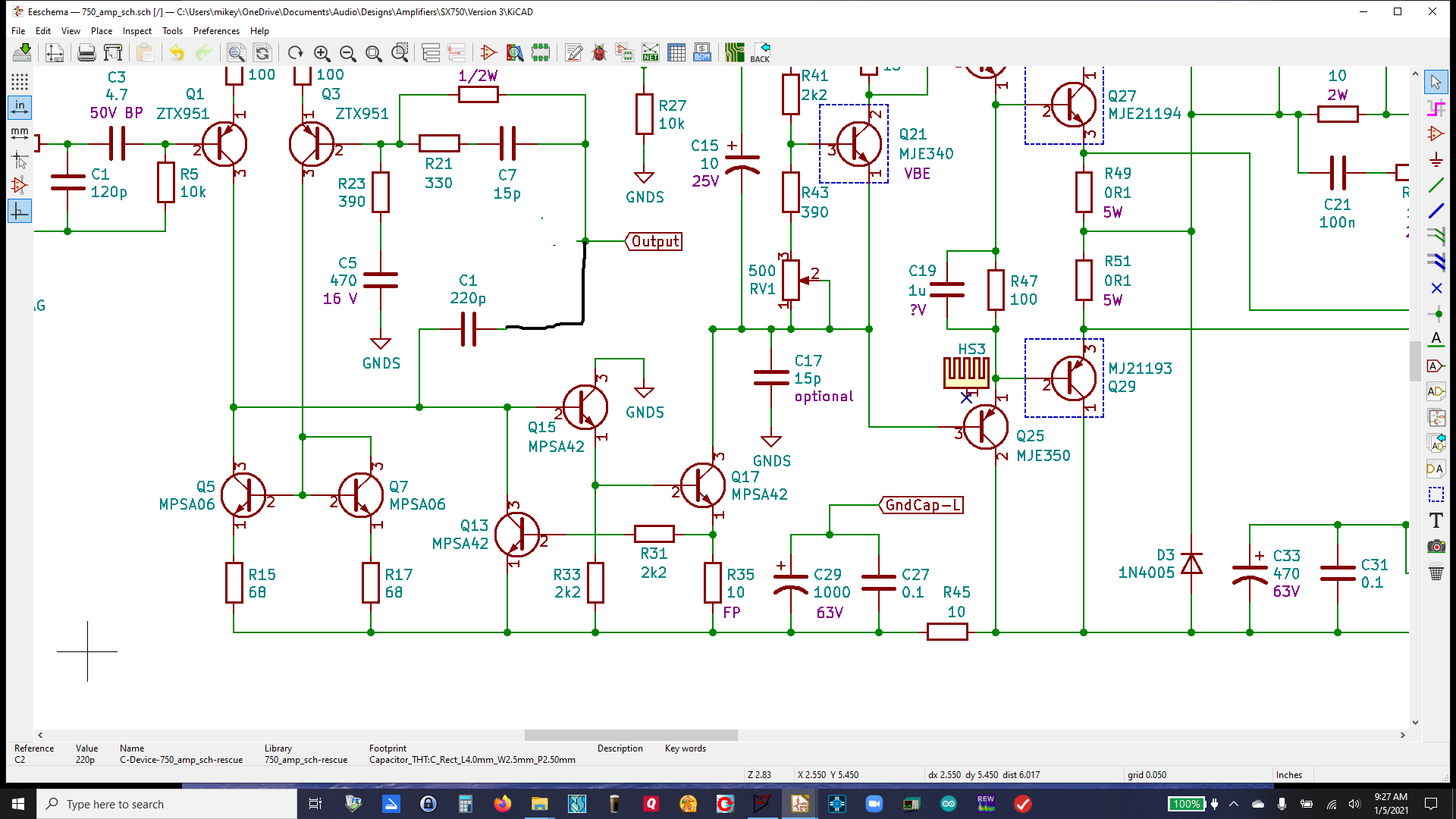Select the place bus tool
The width and height of the screenshot is (1456, 819).
click(x=1436, y=211)
